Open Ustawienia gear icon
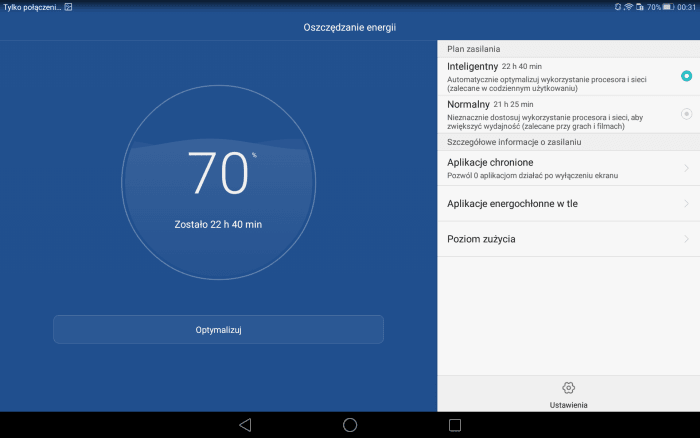 pyautogui.click(x=568, y=388)
